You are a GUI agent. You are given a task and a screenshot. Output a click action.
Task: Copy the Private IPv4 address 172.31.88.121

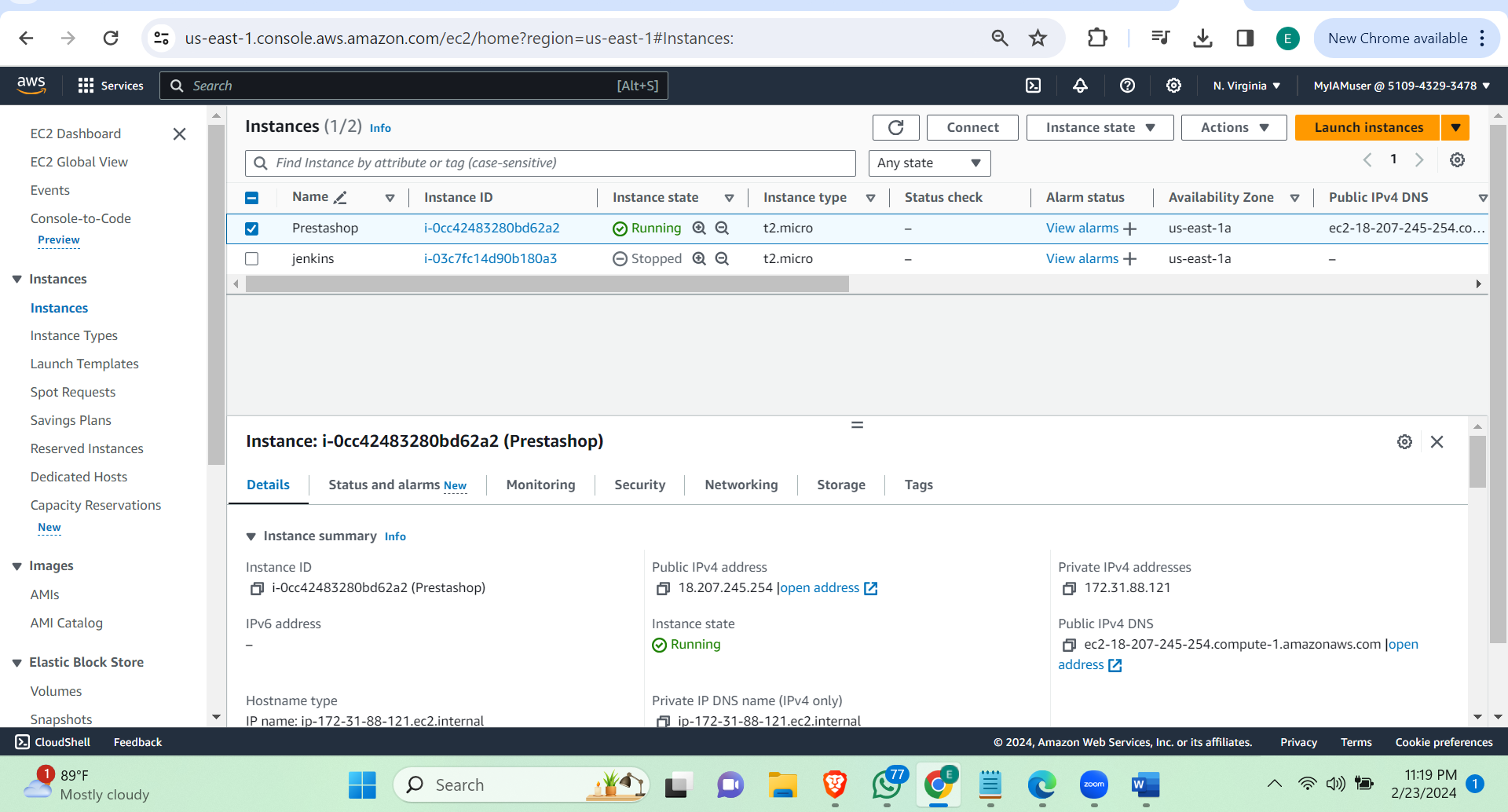(x=1069, y=588)
